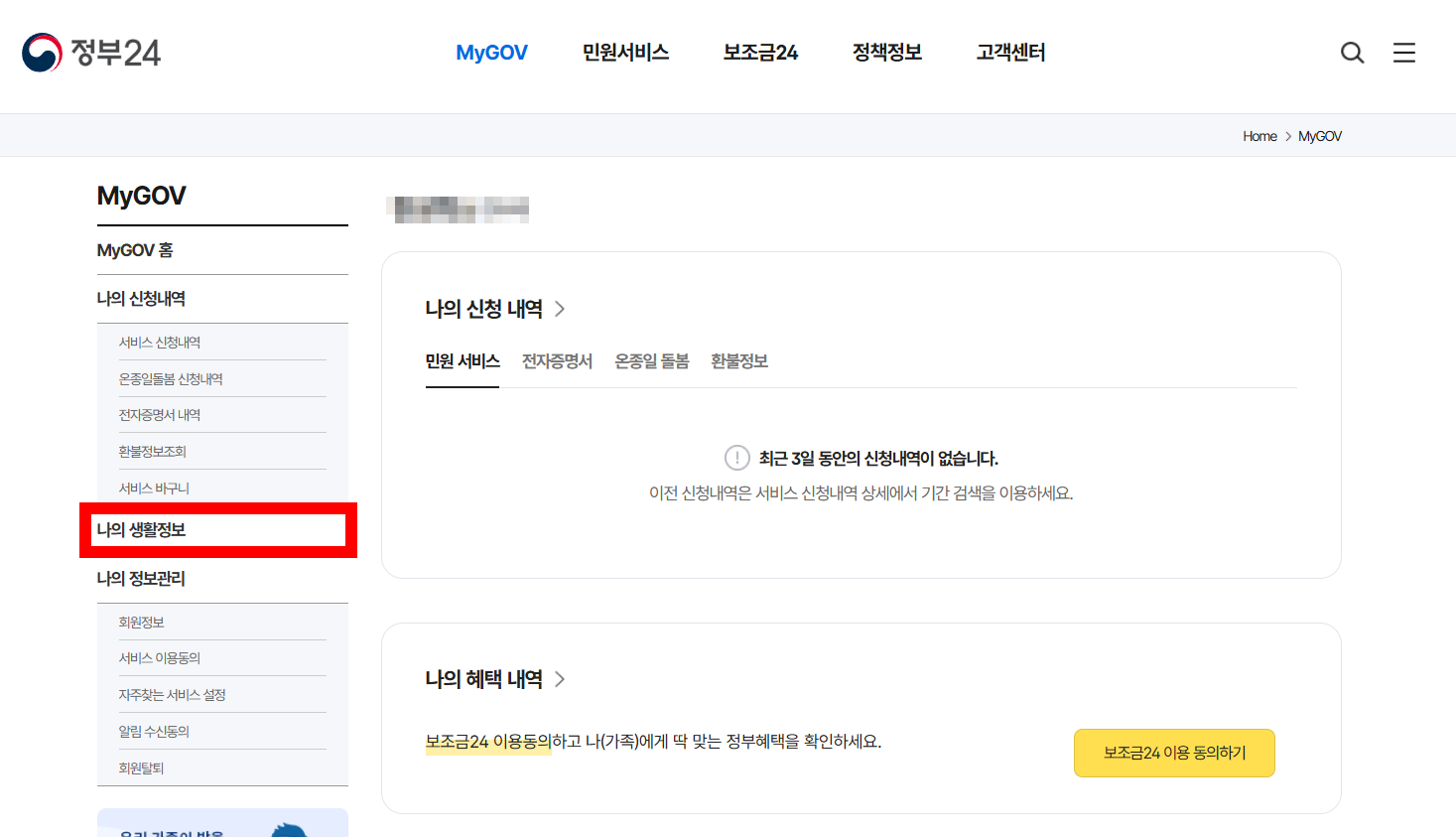
Task: Click the Home breadcrumb link
Action: click(x=1259, y=136)
